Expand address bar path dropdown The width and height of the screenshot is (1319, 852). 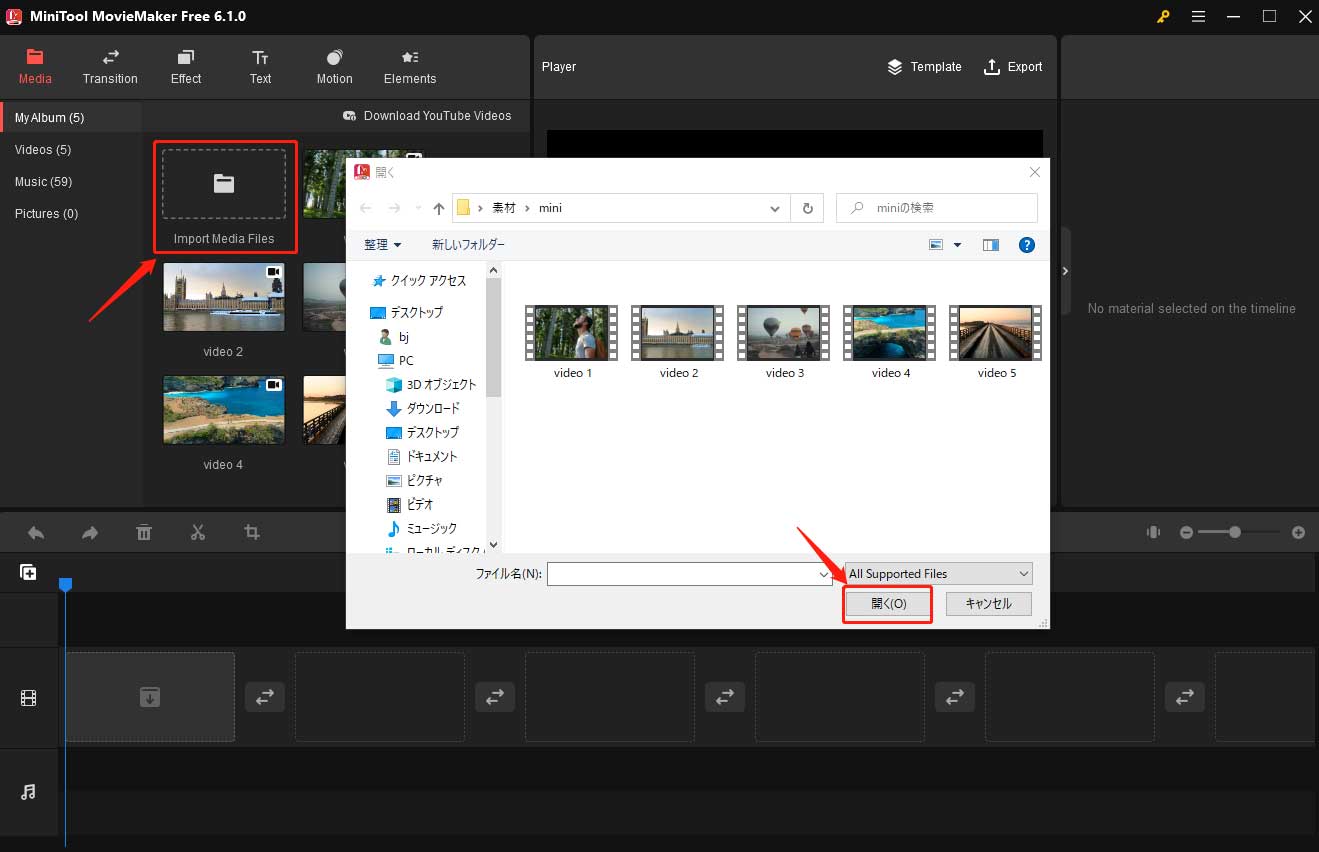(775, 208)
